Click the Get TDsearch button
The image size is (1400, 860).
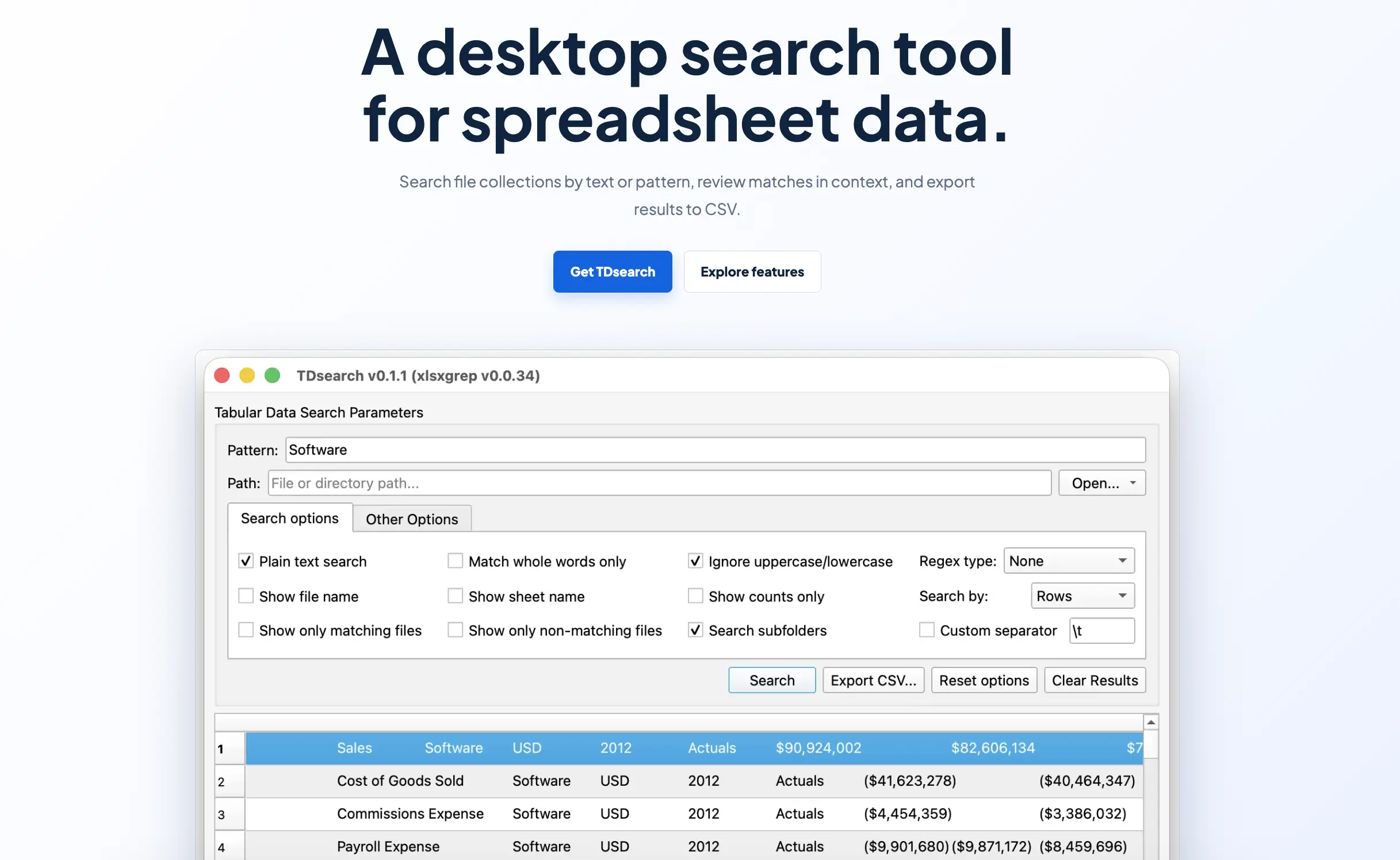[613, 271]
